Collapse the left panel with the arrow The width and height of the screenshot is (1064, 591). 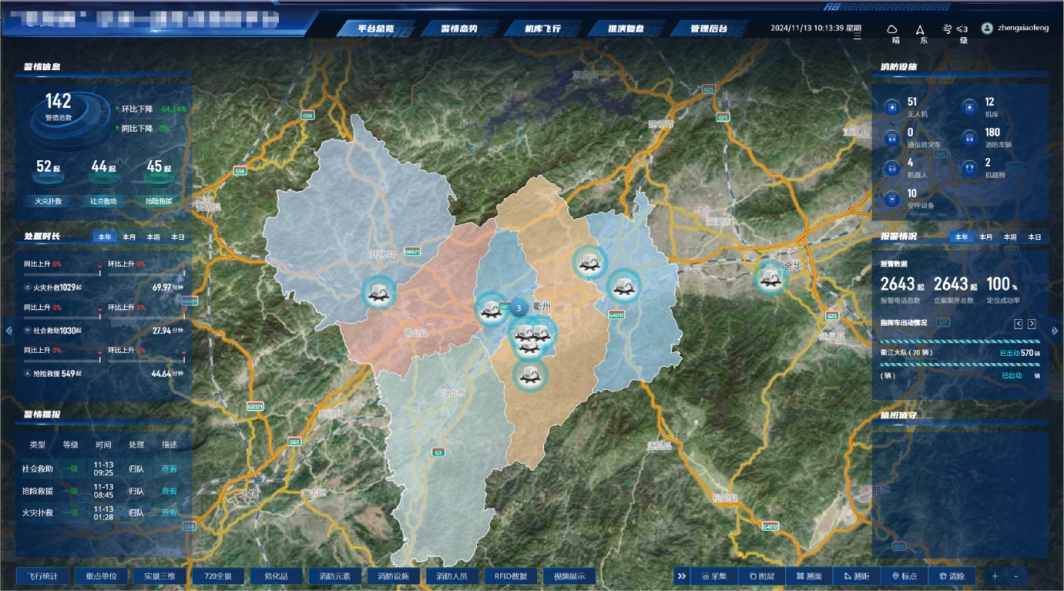click(x=7, y=328)
